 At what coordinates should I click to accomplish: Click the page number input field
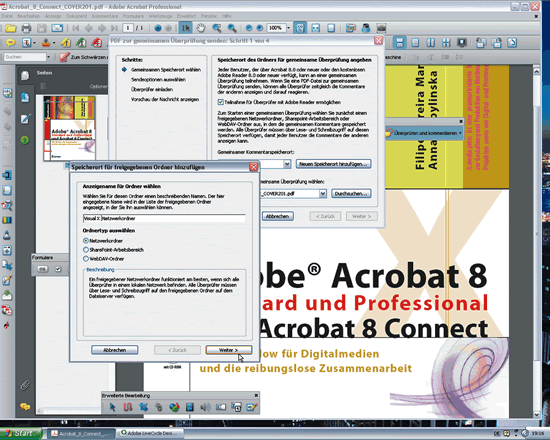[128, 28]
